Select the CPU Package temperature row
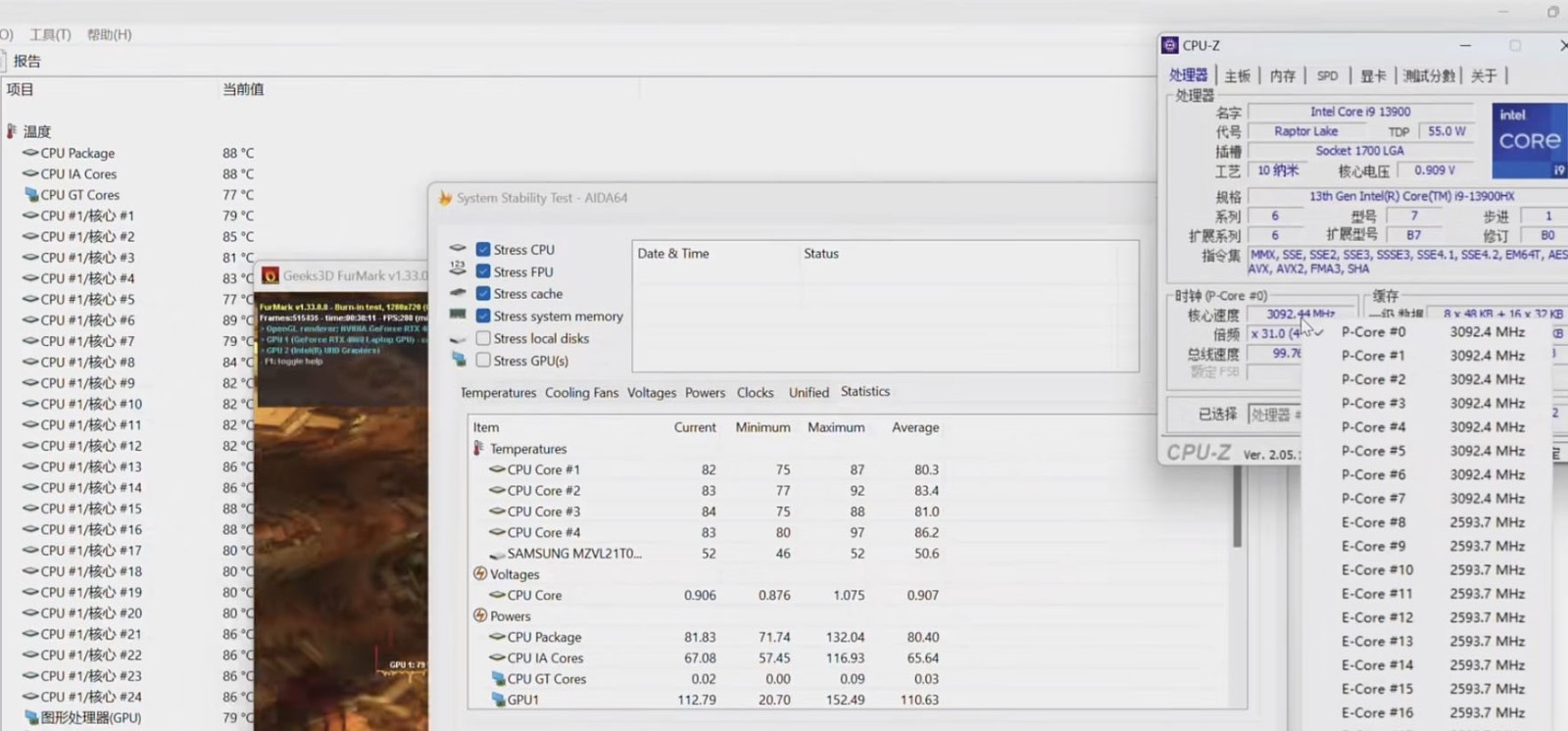The height and width of the screenshot is (731, 1568). click(x=137, y=153)
